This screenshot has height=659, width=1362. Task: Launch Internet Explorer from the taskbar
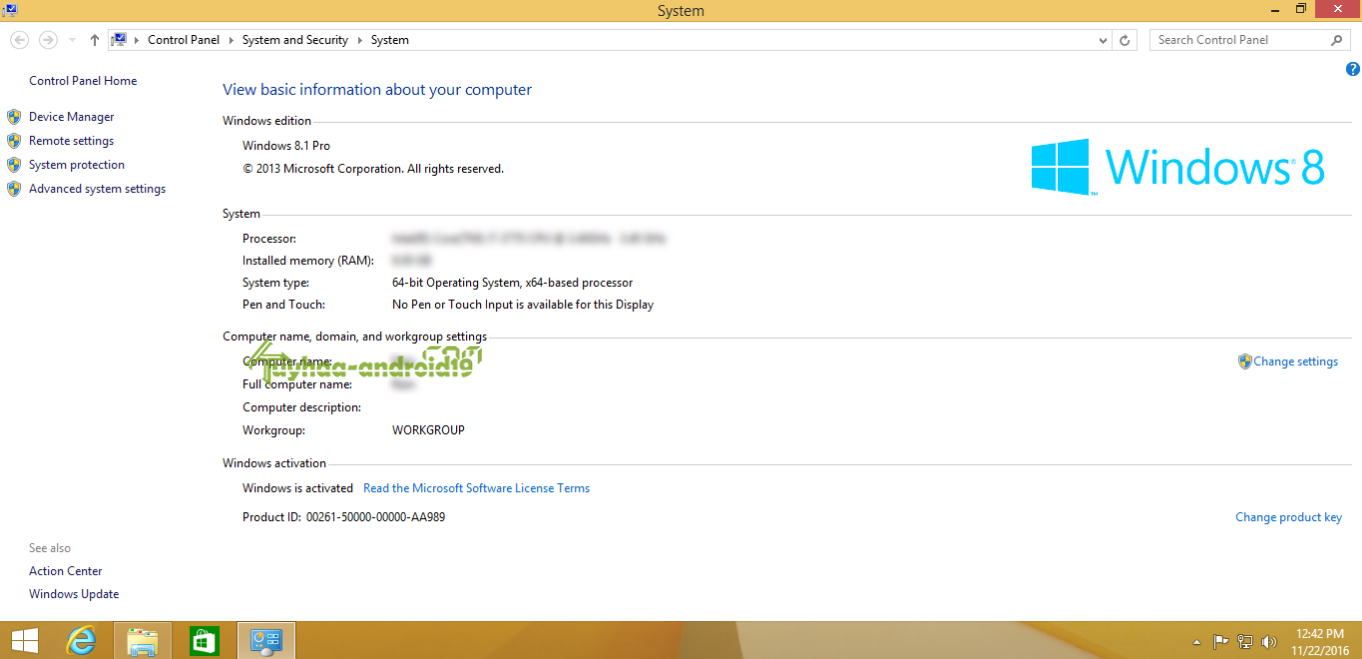[x=81, y=641]
